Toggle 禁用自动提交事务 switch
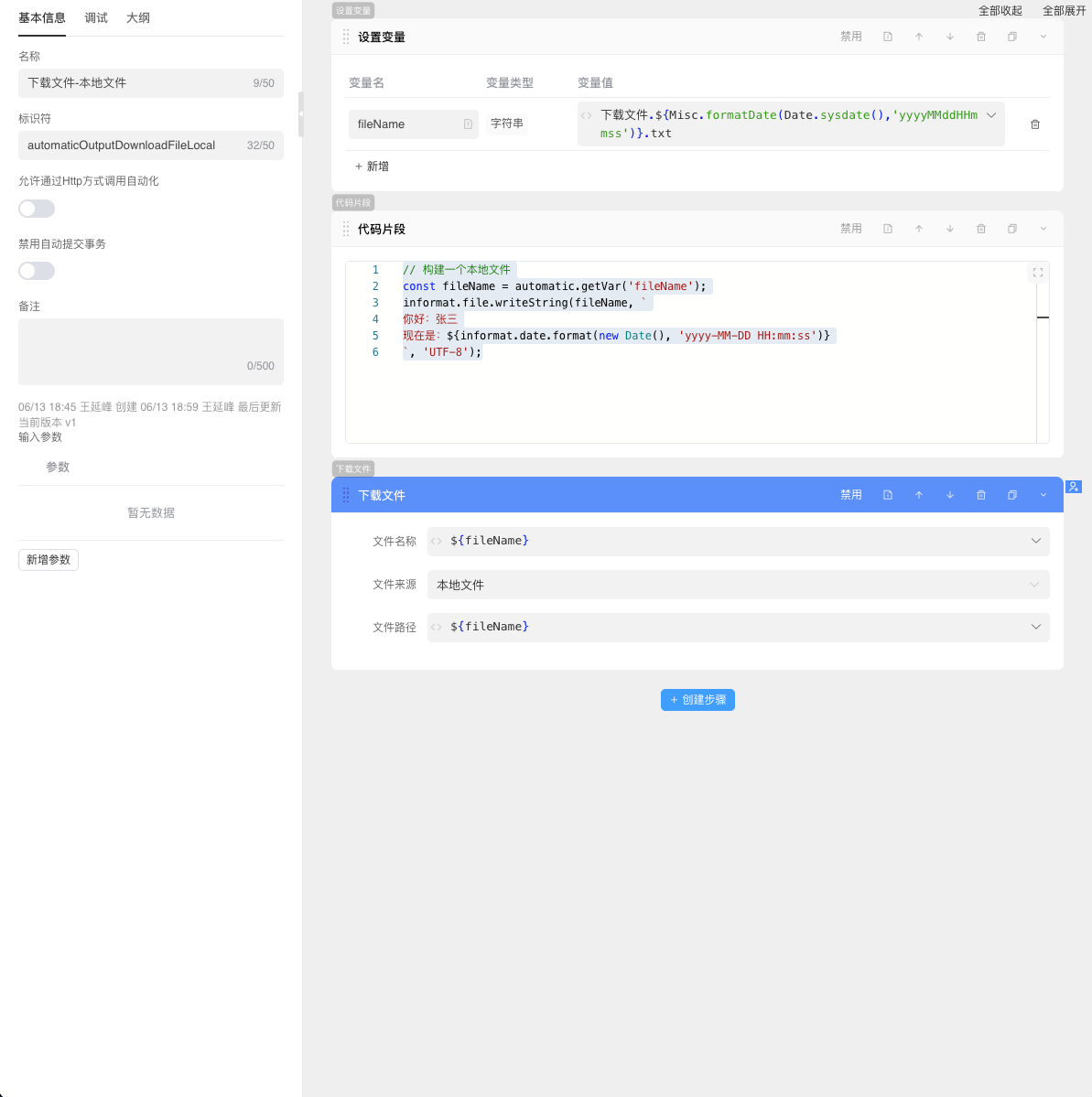 click(37, 271)
